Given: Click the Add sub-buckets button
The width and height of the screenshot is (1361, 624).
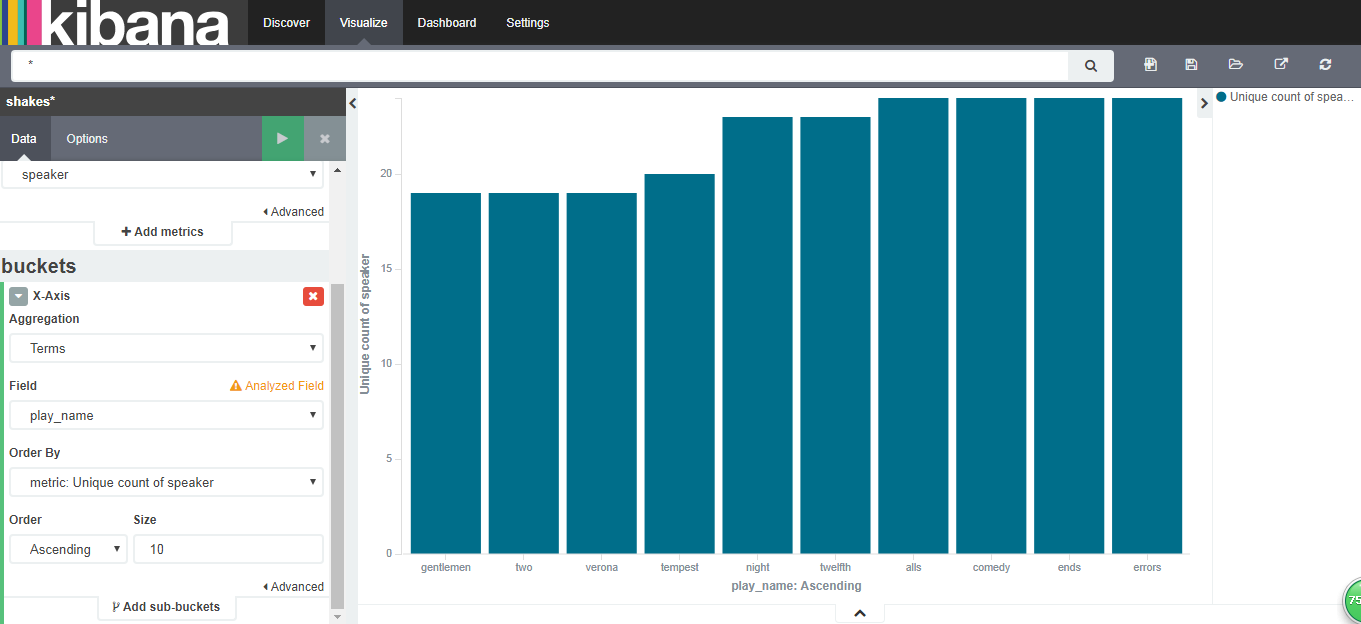Looking at the screenshot, I should pyautogui.click(x=167, y=607).
